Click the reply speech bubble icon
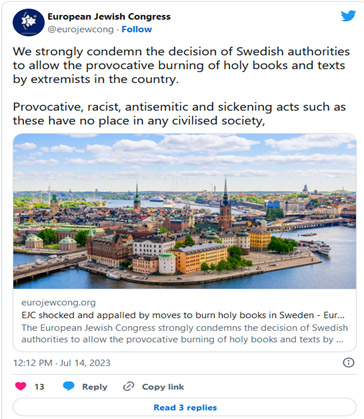The width and height of the screenshot is (364, 419). [x=69, y=386]
